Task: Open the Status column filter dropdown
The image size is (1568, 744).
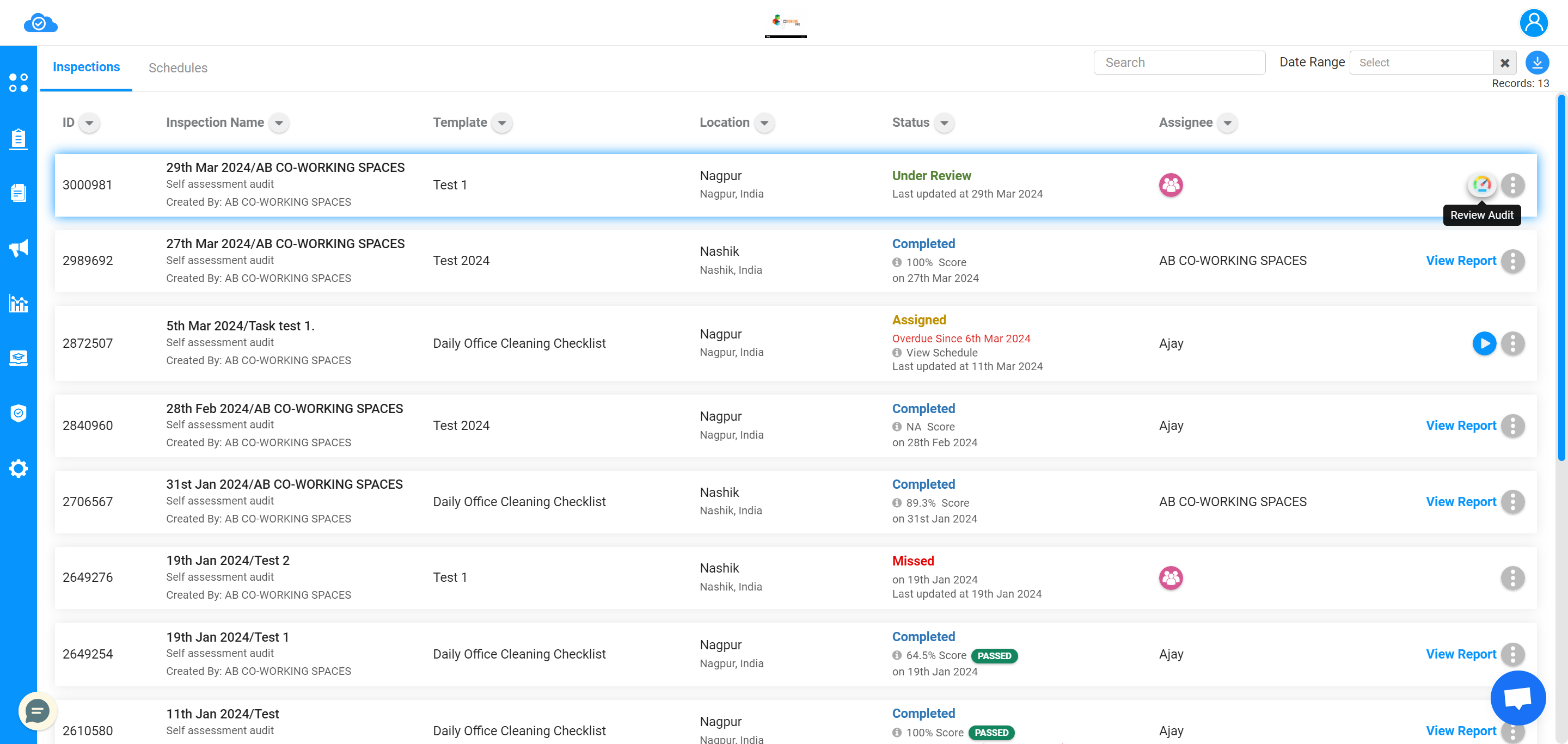Action: [x=944, y=123]
